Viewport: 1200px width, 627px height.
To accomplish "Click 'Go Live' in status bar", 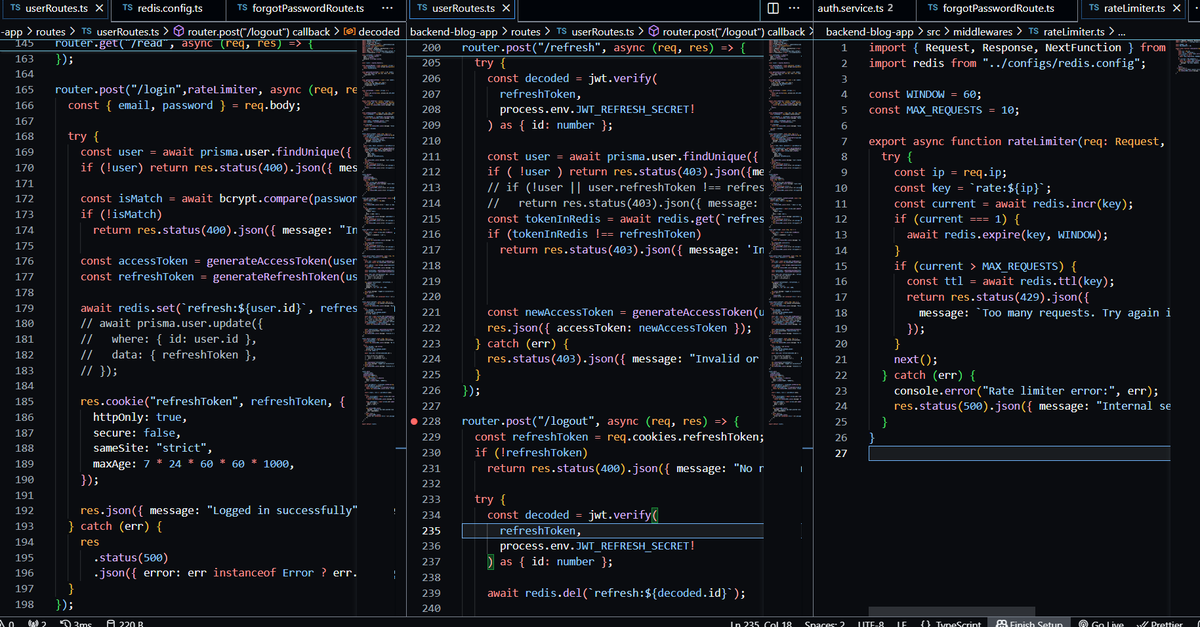I will pyautogui.click(x=1102, y=623).
